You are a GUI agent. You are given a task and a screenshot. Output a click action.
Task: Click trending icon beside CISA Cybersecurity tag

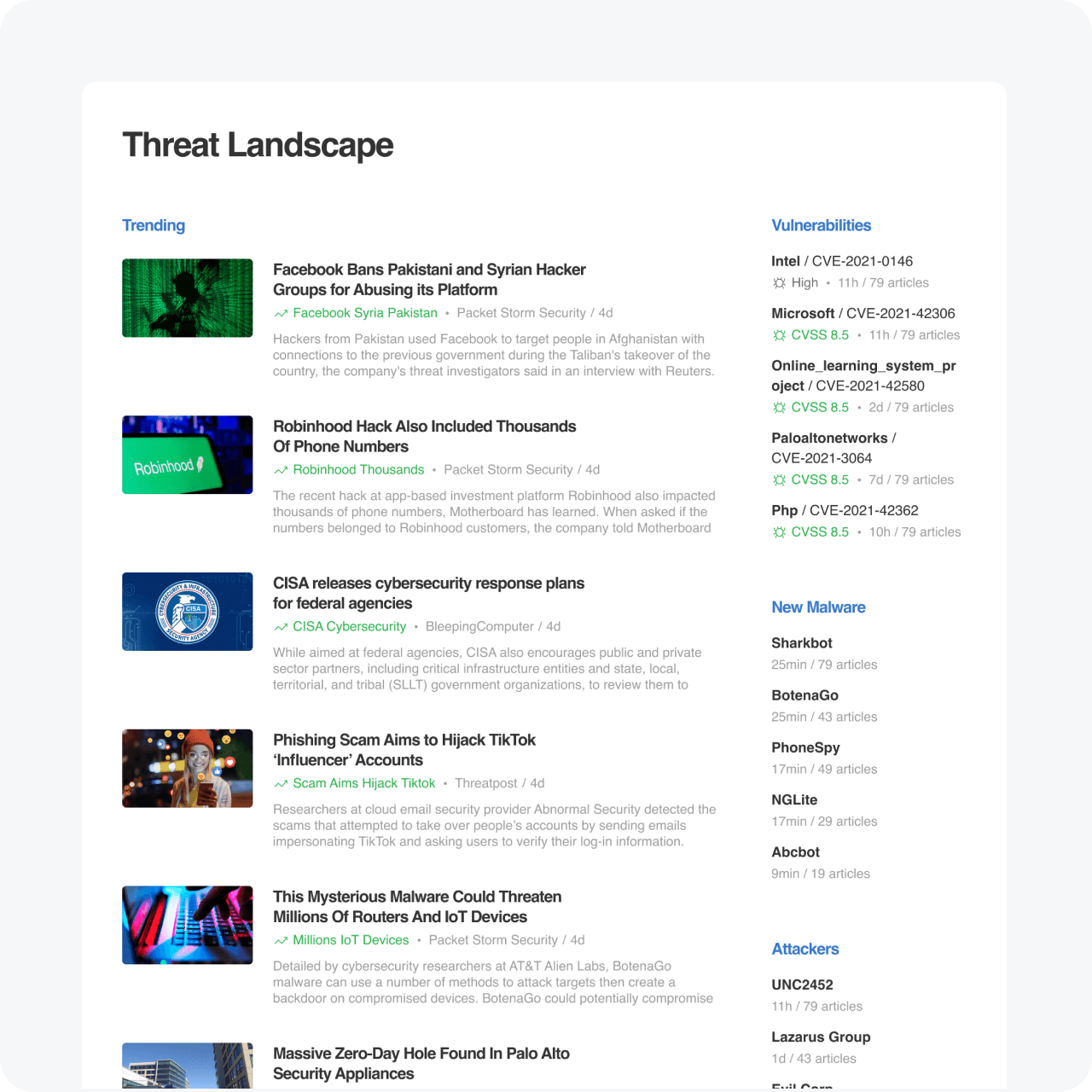coord(281,627)
